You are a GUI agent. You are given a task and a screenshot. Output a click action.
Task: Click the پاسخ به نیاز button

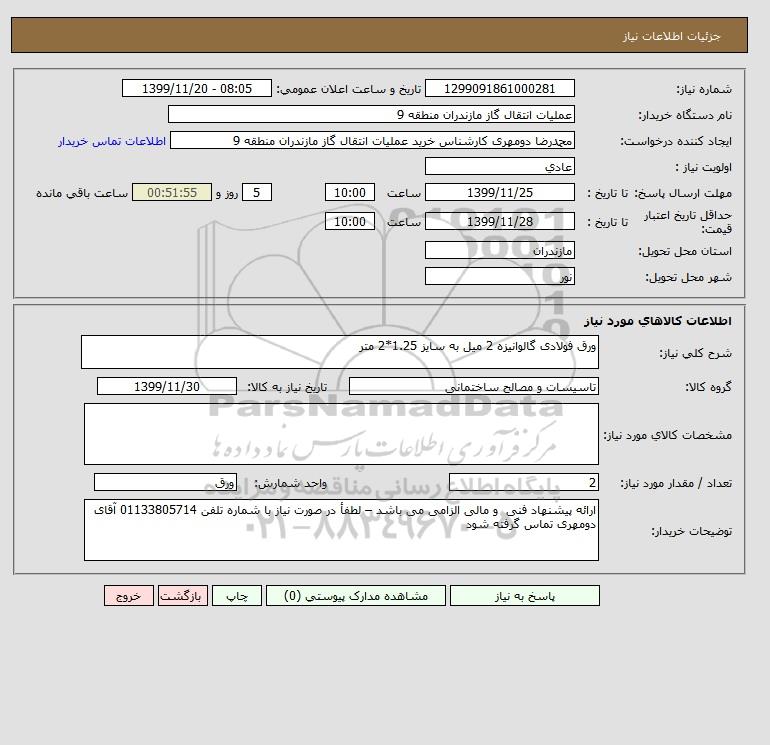(x=524, y=595)
